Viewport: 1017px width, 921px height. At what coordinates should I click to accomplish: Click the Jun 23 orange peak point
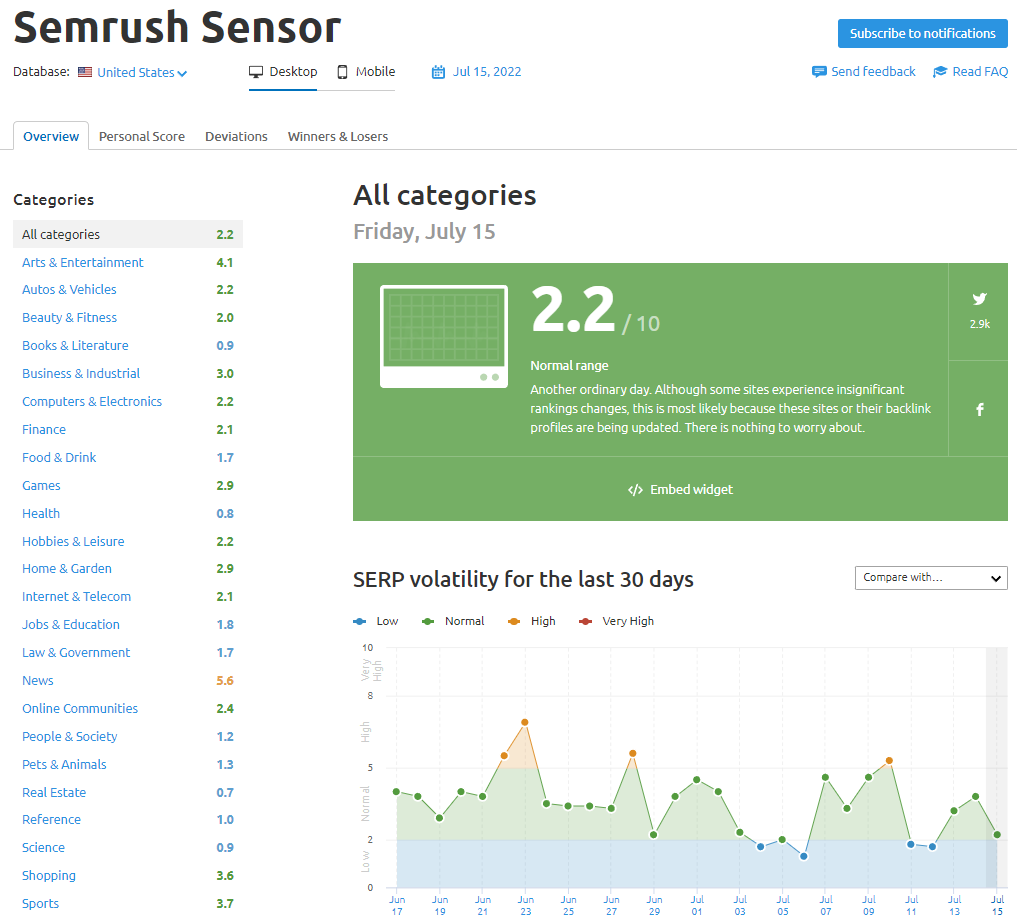525,723
